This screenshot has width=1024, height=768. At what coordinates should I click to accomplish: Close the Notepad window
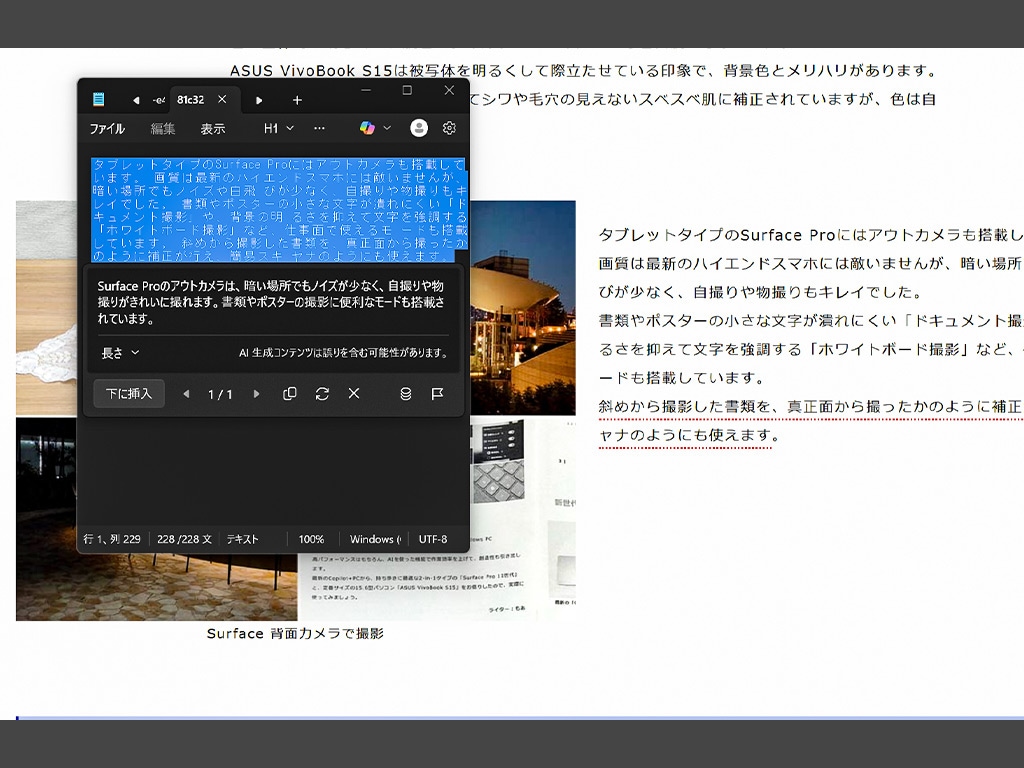coord(449,90)
